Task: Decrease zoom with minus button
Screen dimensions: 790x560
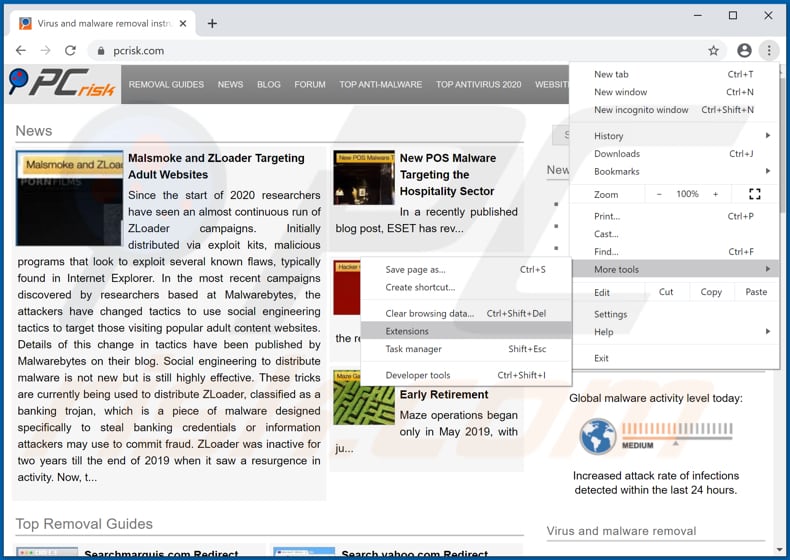Action: point(658,194)
